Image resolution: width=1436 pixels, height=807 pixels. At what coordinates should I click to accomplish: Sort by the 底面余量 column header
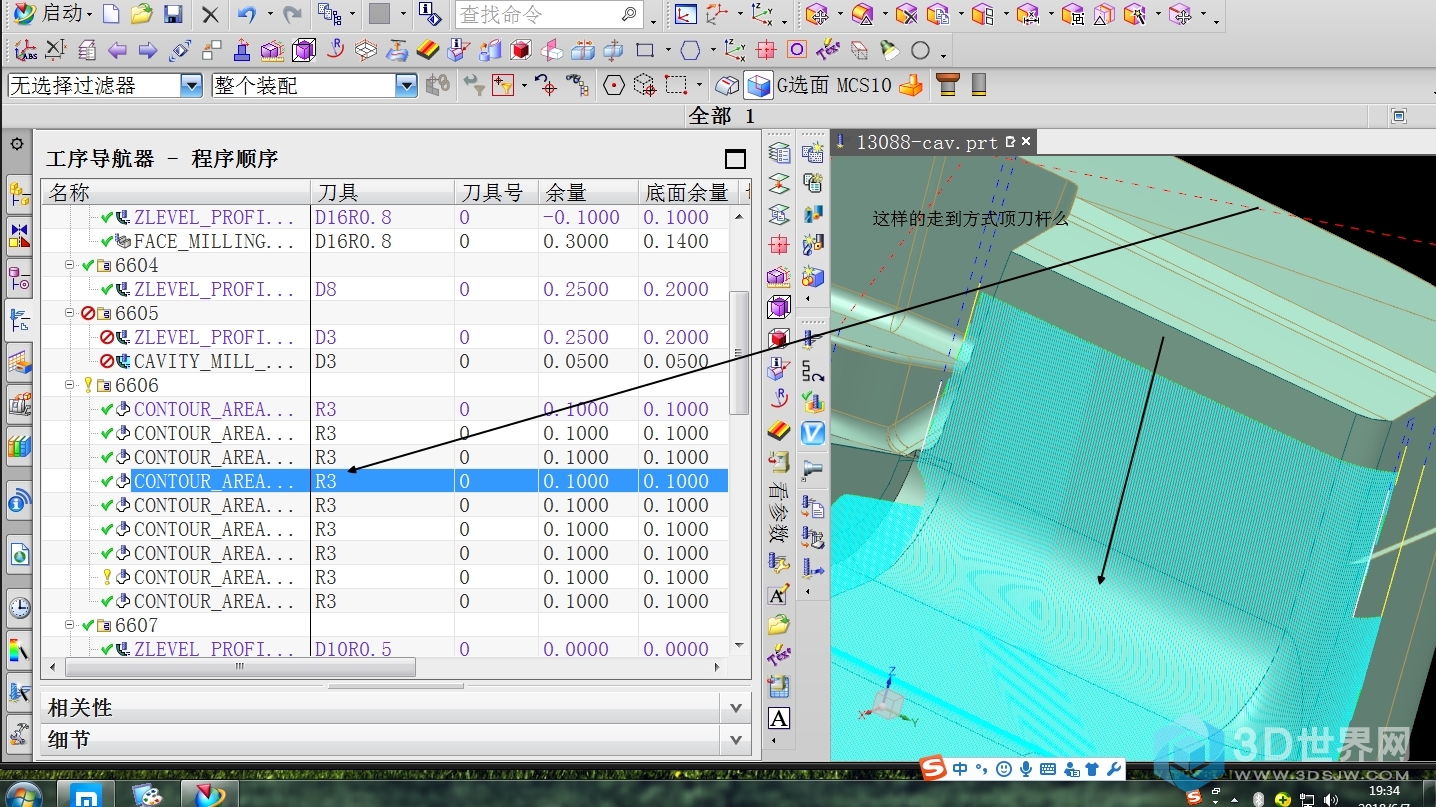coord(686,192)
